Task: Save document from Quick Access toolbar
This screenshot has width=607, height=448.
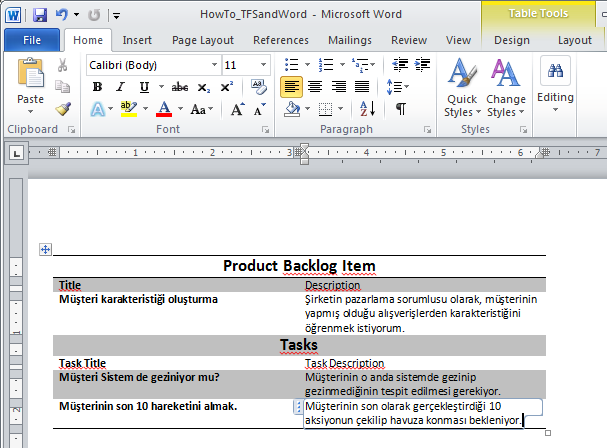Action: coord(40,15)
